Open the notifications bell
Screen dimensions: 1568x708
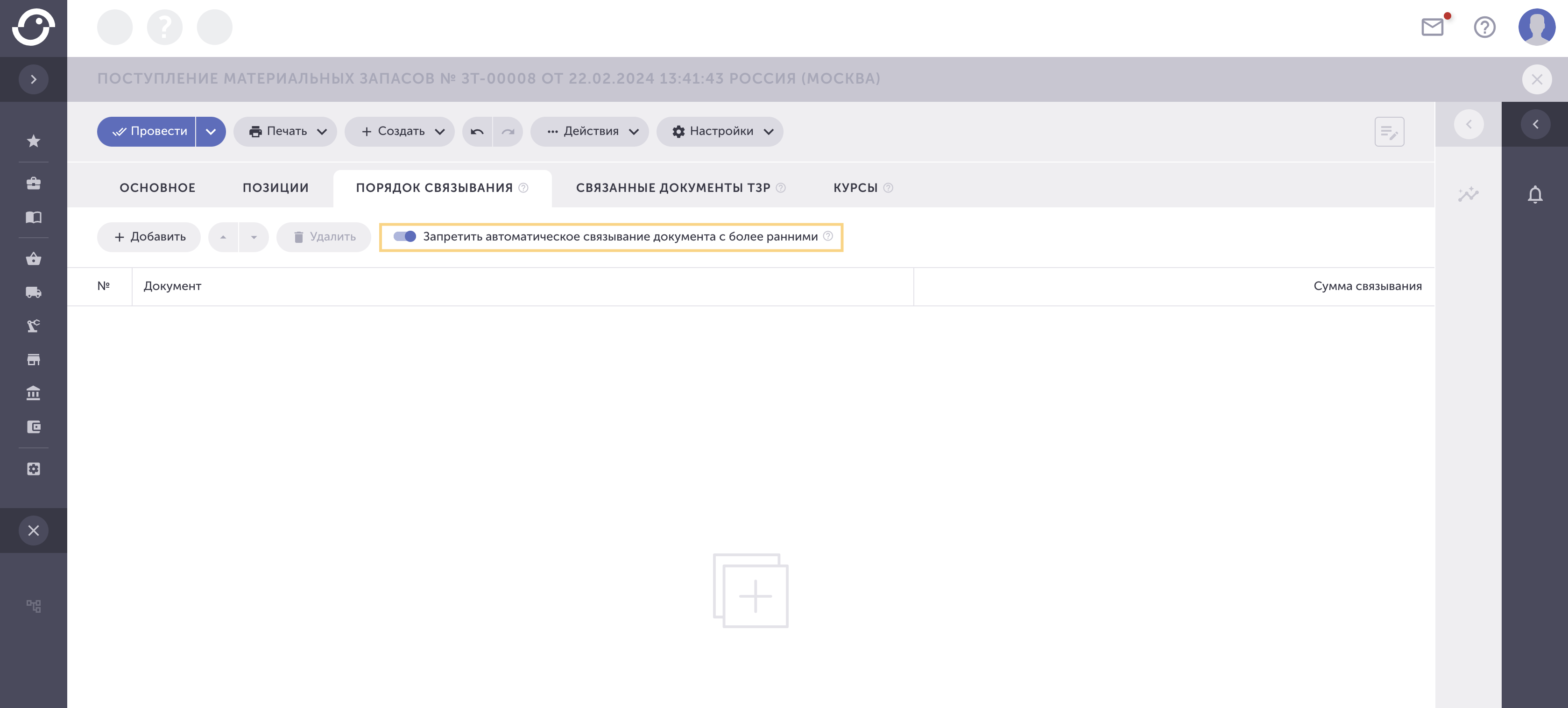coord(1535,194)
